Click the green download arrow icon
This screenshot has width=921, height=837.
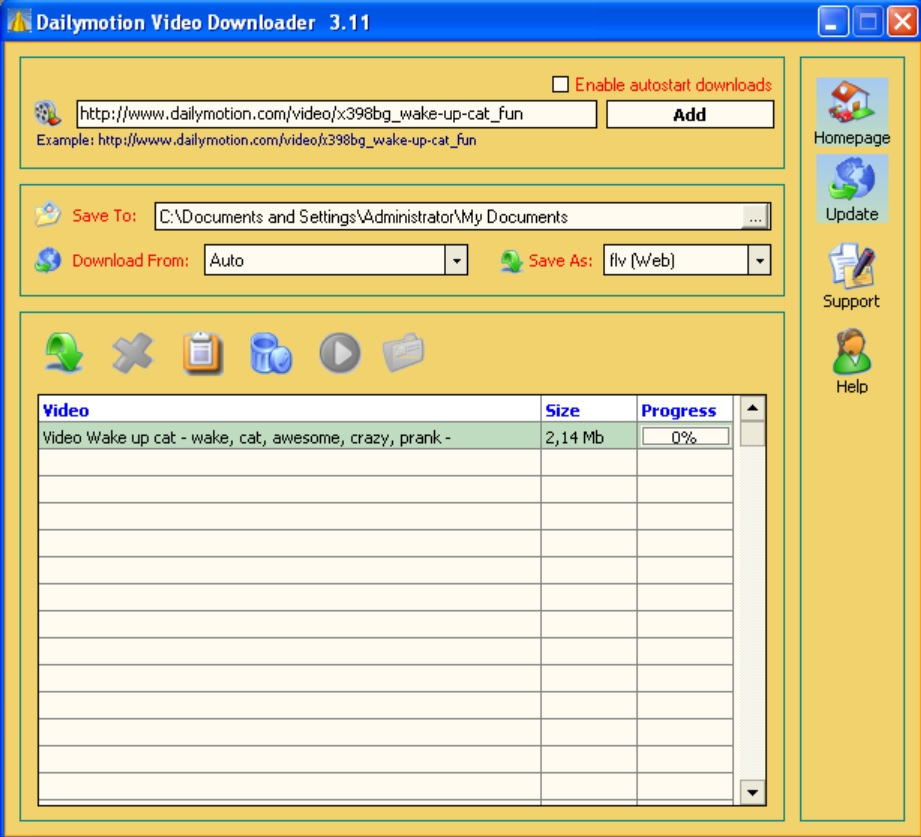64,354
